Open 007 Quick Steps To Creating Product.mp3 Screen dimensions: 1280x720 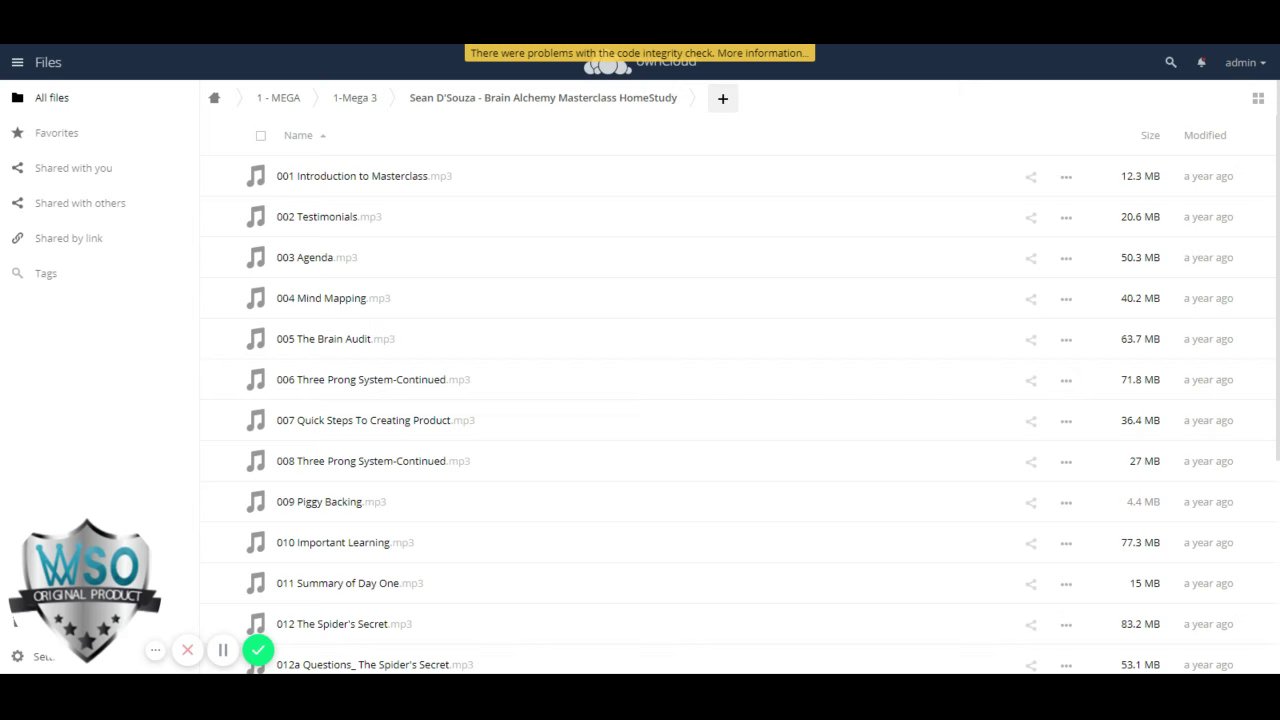[x=376, y=421]
